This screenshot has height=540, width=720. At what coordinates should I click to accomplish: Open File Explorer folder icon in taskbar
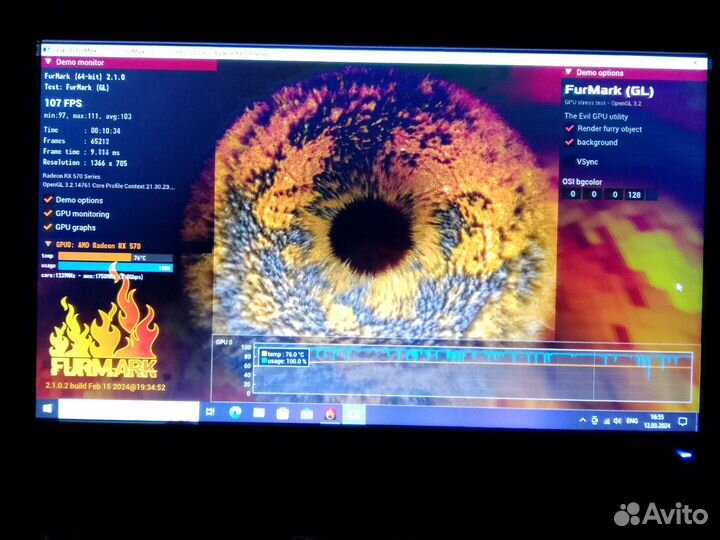[259, 412]
